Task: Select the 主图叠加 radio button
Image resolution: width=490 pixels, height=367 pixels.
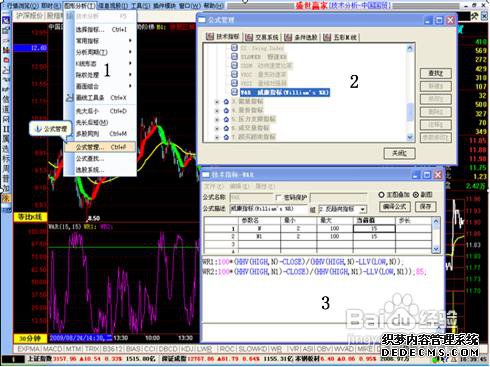Action: coord(381,195)
